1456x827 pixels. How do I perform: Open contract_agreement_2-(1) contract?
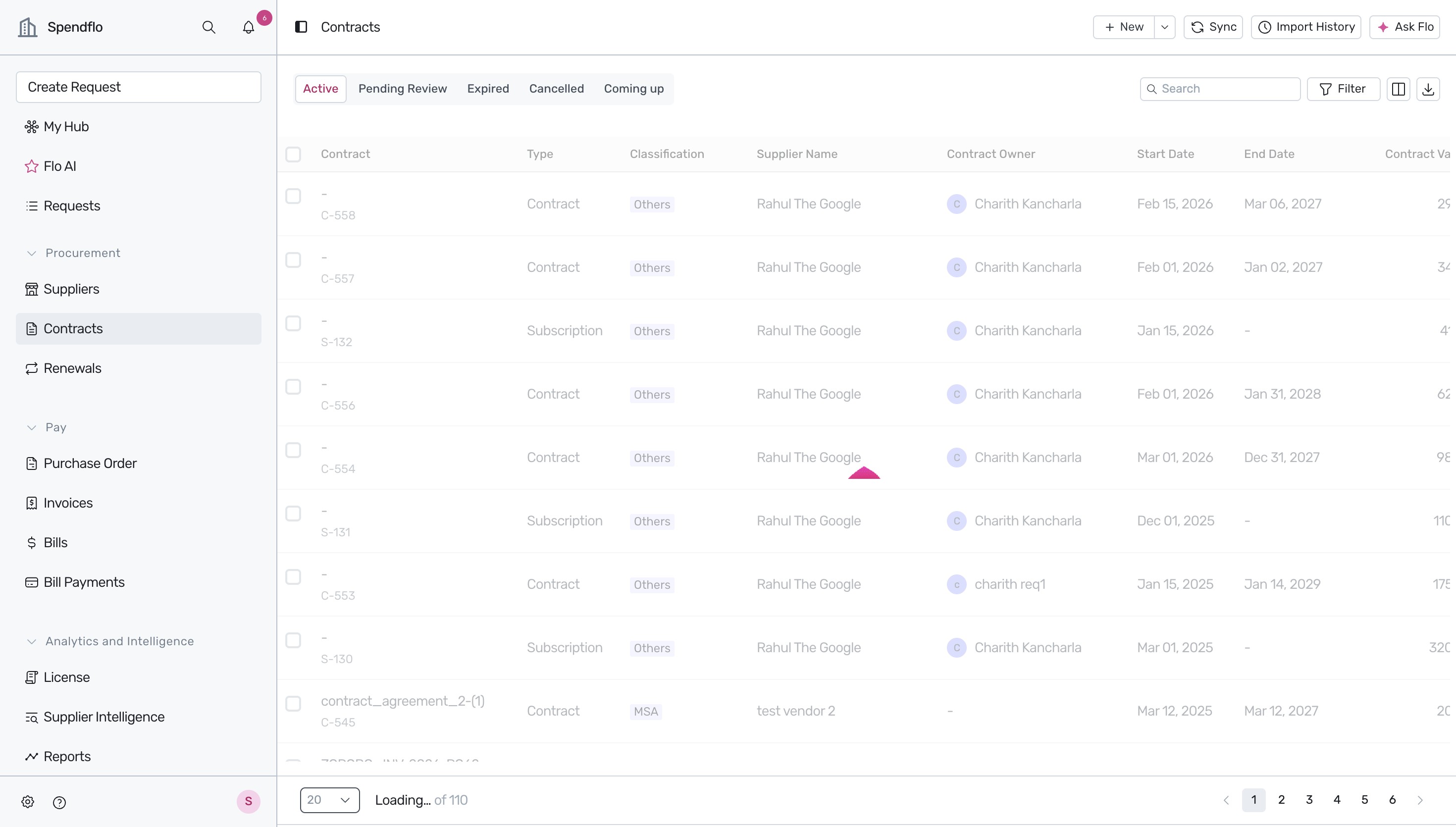[x=403, y=702]
